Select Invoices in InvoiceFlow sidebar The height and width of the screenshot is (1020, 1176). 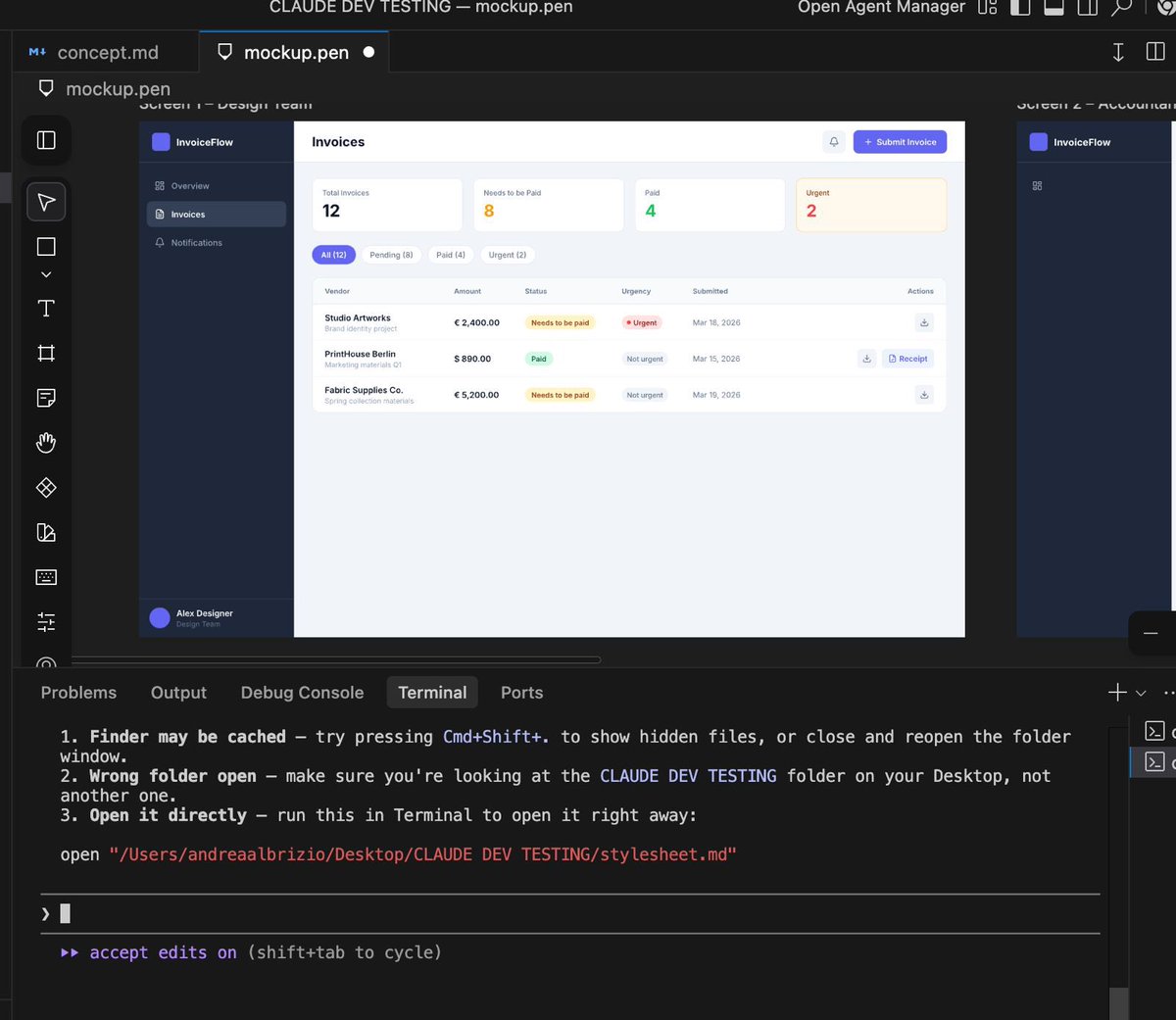click(x=217, y=215)
